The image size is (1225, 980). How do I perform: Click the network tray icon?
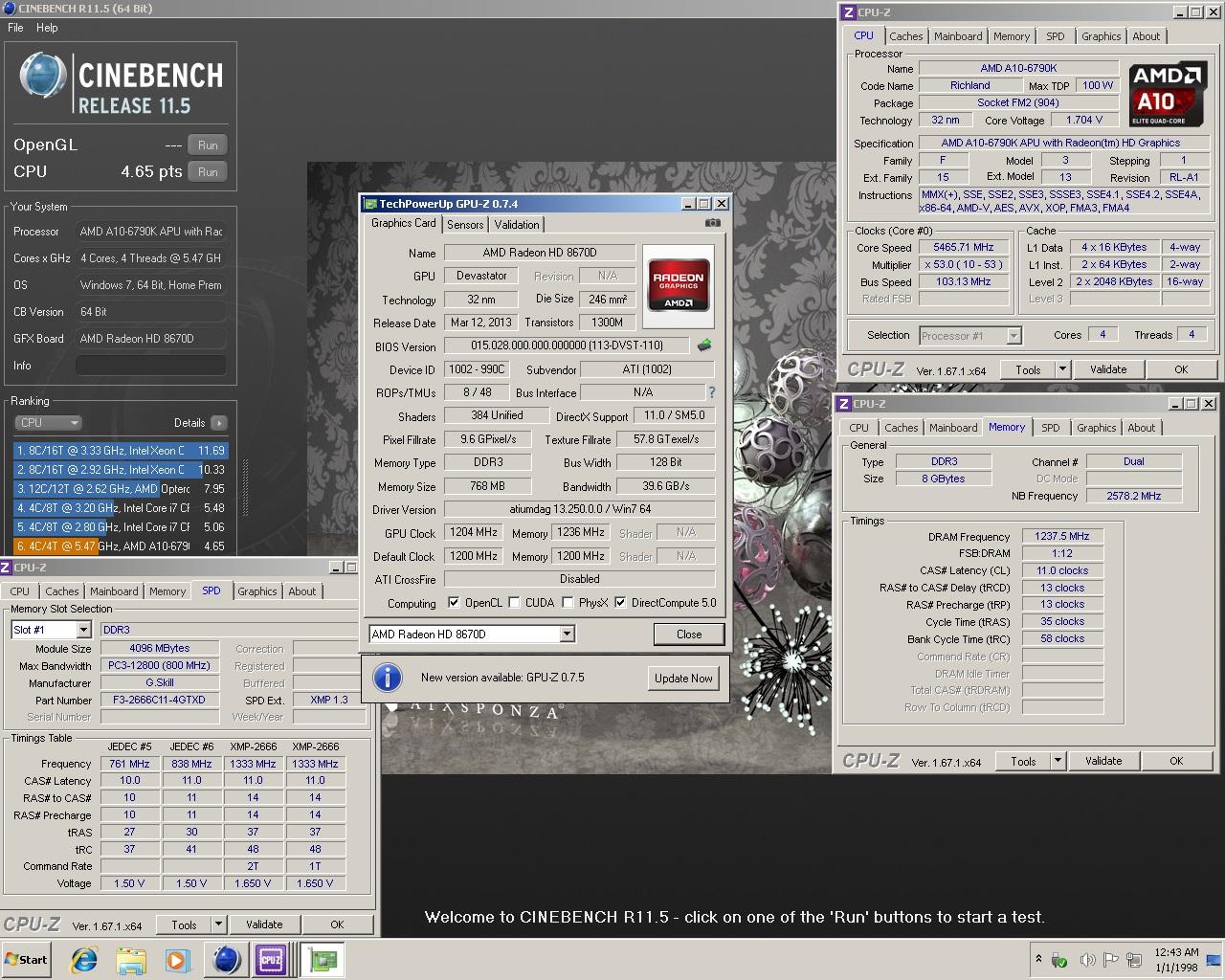click(1134, 960)
